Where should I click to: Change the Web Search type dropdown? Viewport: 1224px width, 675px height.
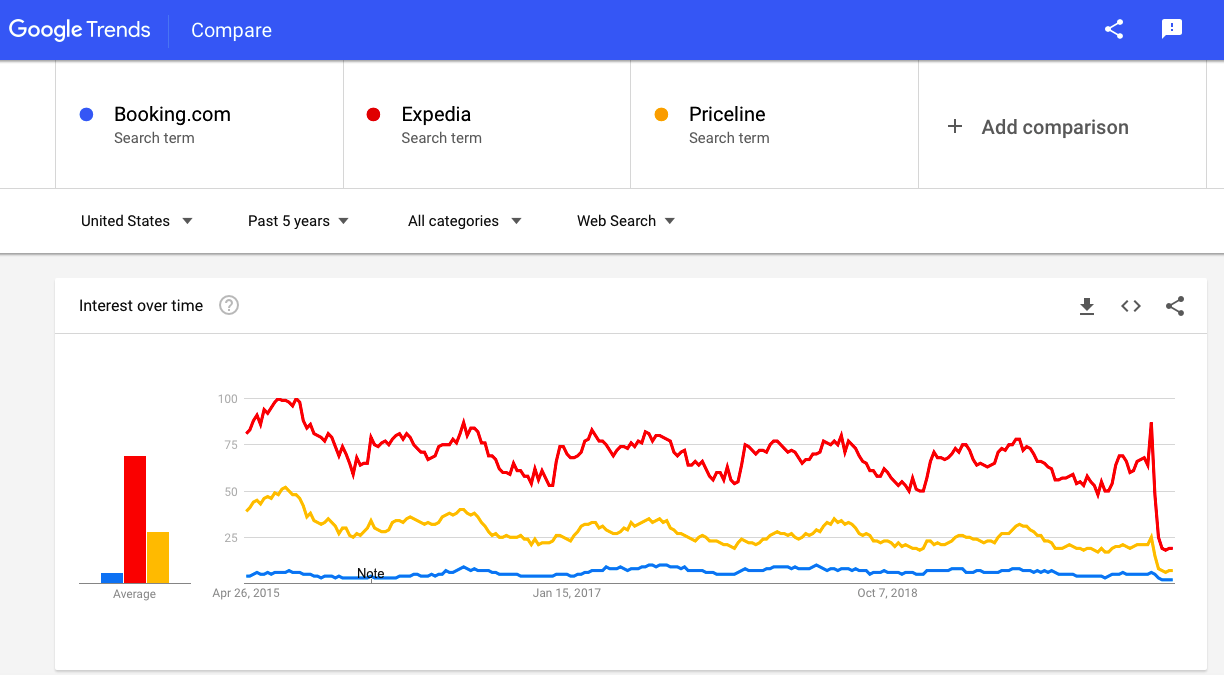(626, 221)
